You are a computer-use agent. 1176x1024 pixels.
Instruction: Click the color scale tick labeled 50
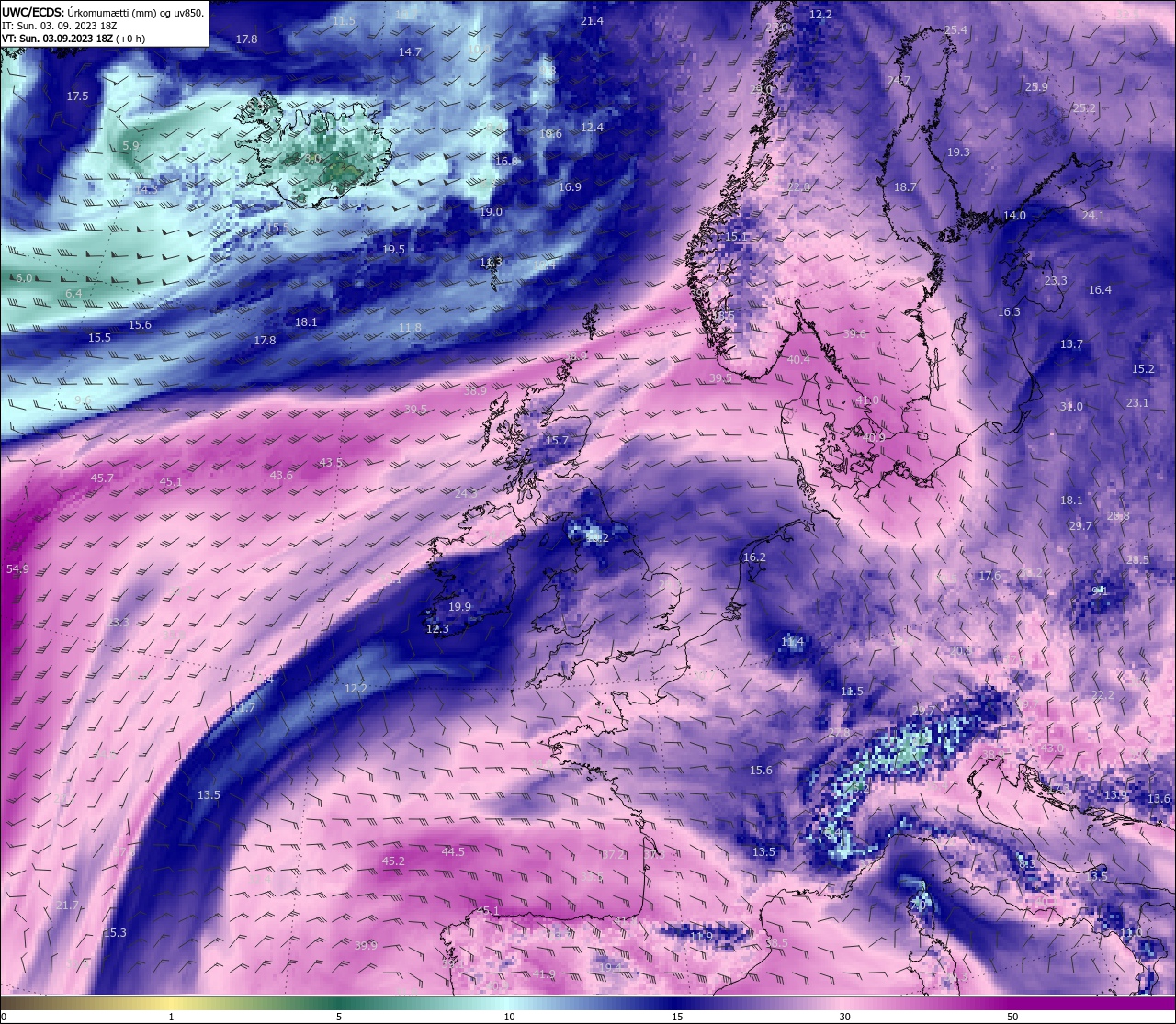pyautogui.click(x=1012, y=1017)
